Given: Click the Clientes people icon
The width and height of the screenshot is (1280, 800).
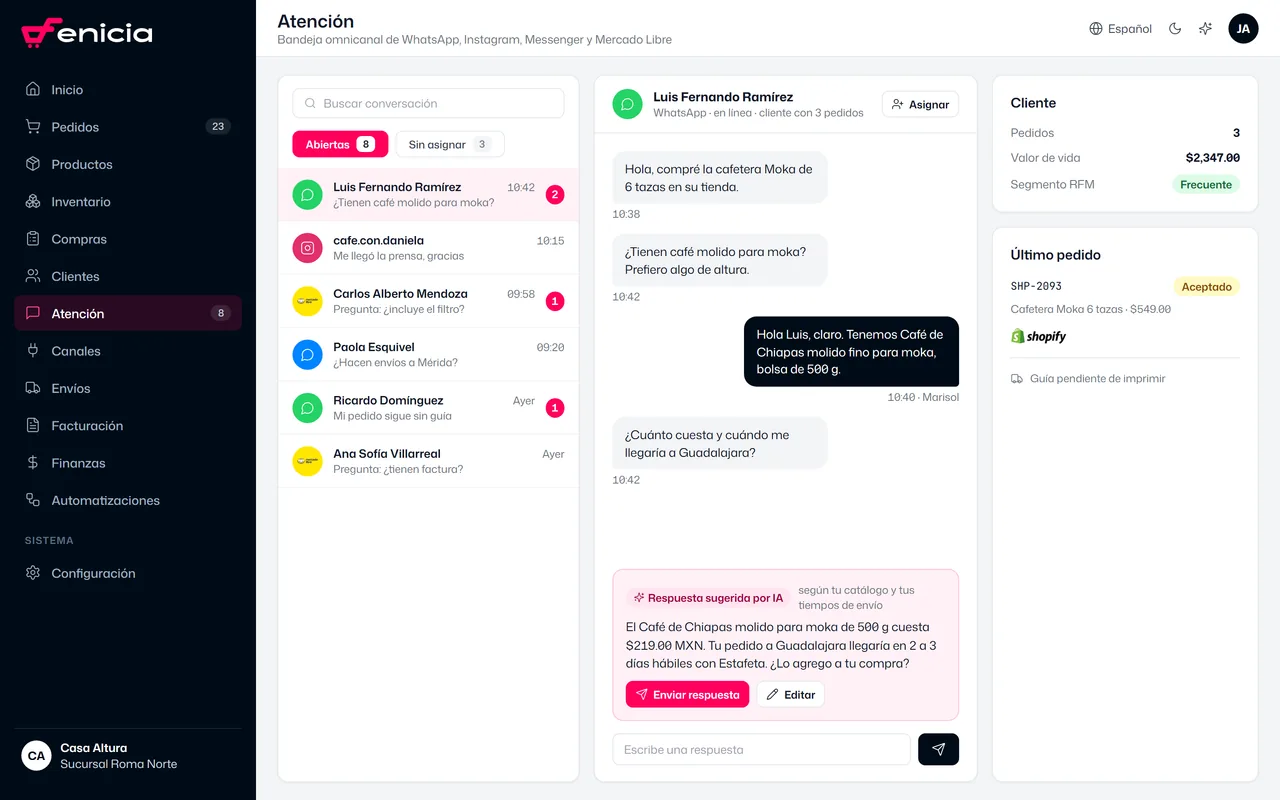Looking at the screenshot, I should (33, 276).
